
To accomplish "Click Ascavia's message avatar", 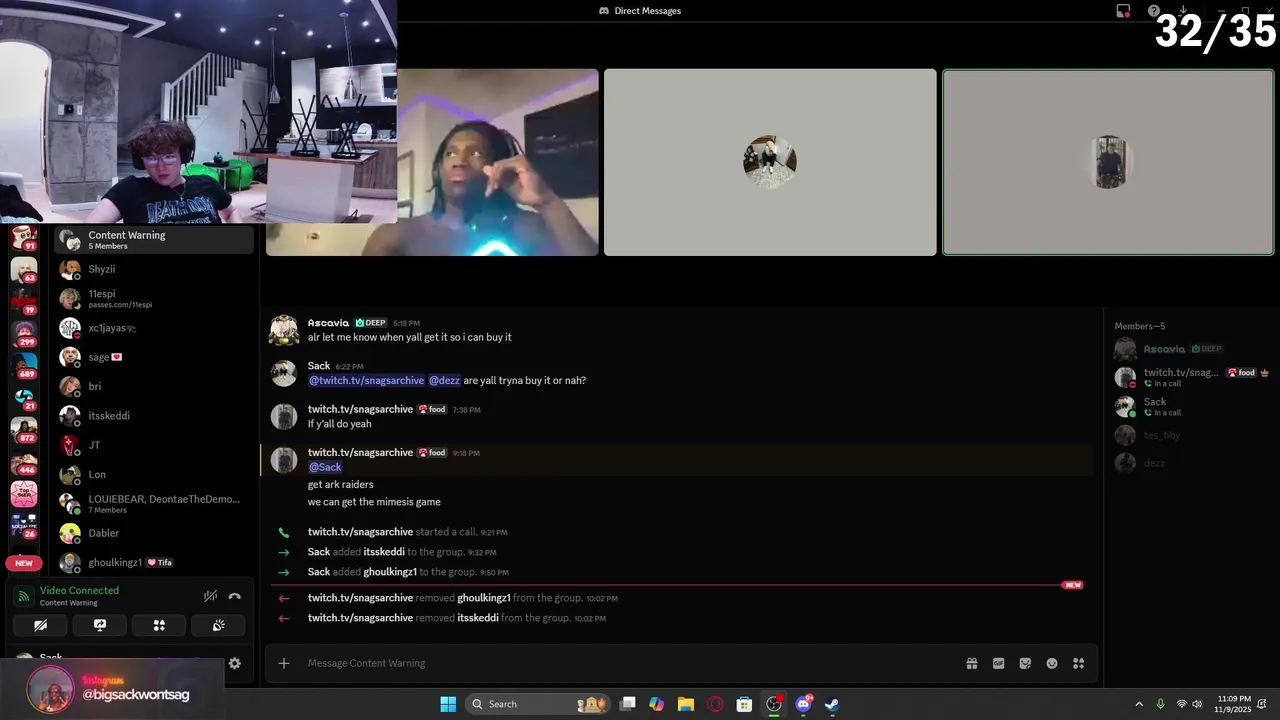I will (284, 330).
